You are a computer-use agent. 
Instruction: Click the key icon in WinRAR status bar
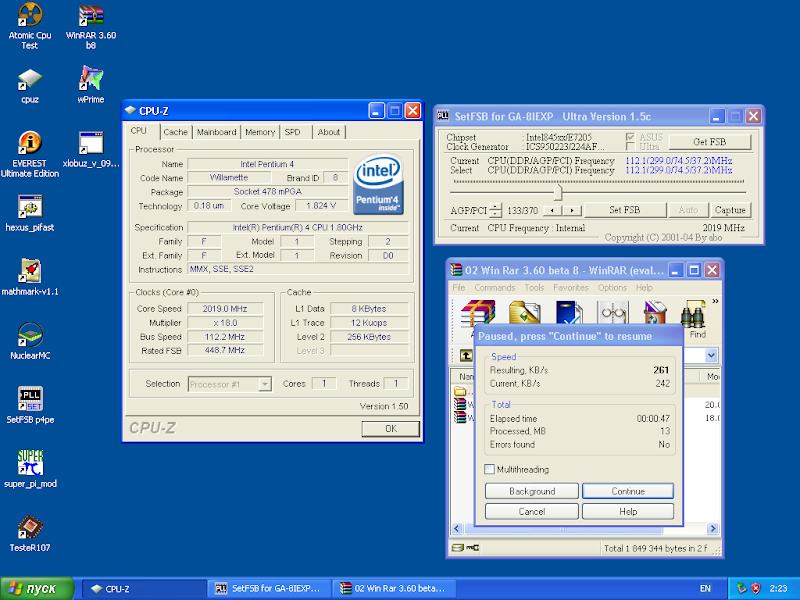(473, 547)
